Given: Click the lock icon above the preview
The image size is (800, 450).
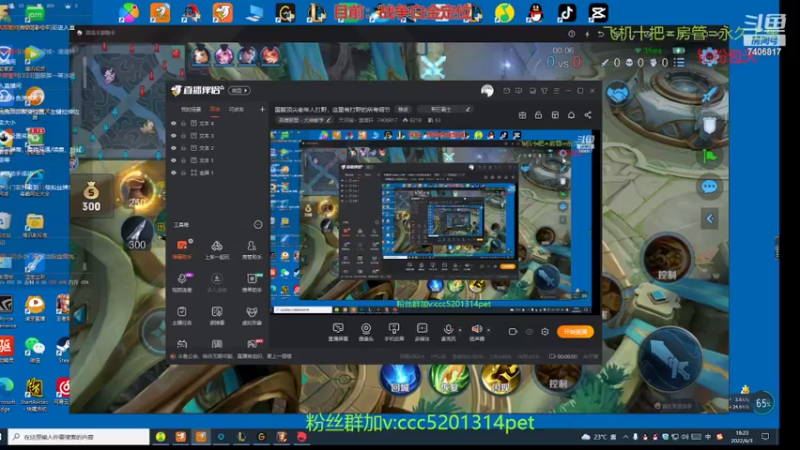Looking at the screenshot, I should tap(538, 115).
